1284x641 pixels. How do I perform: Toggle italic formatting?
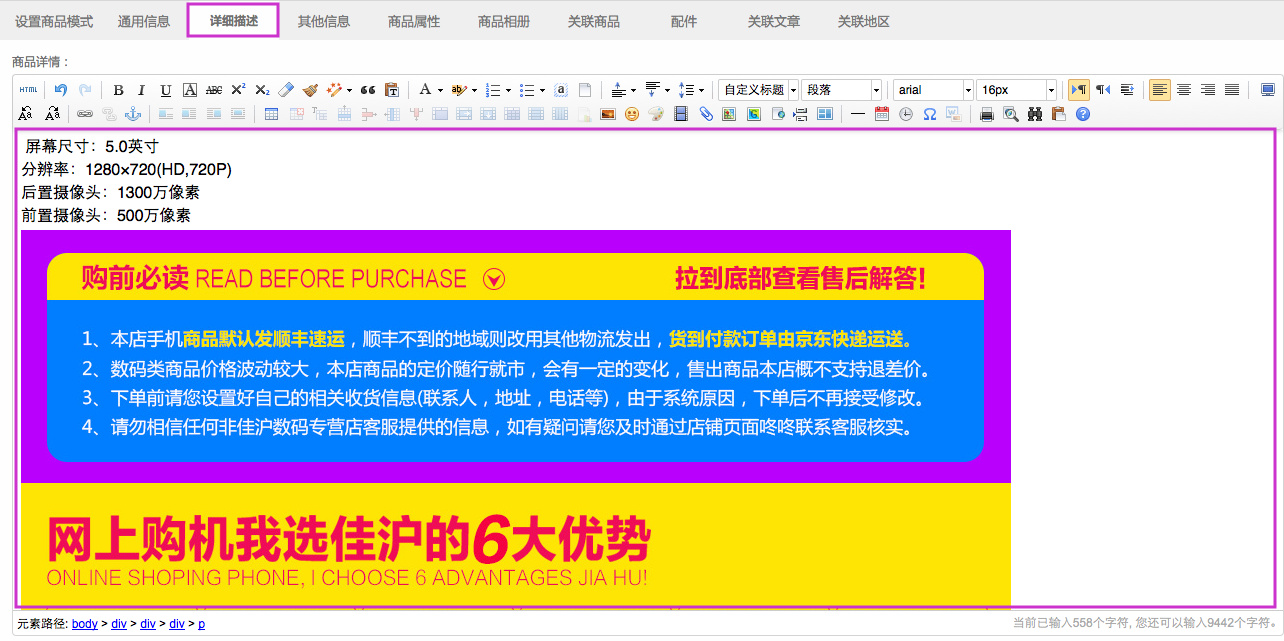click(x=142, y=90)
